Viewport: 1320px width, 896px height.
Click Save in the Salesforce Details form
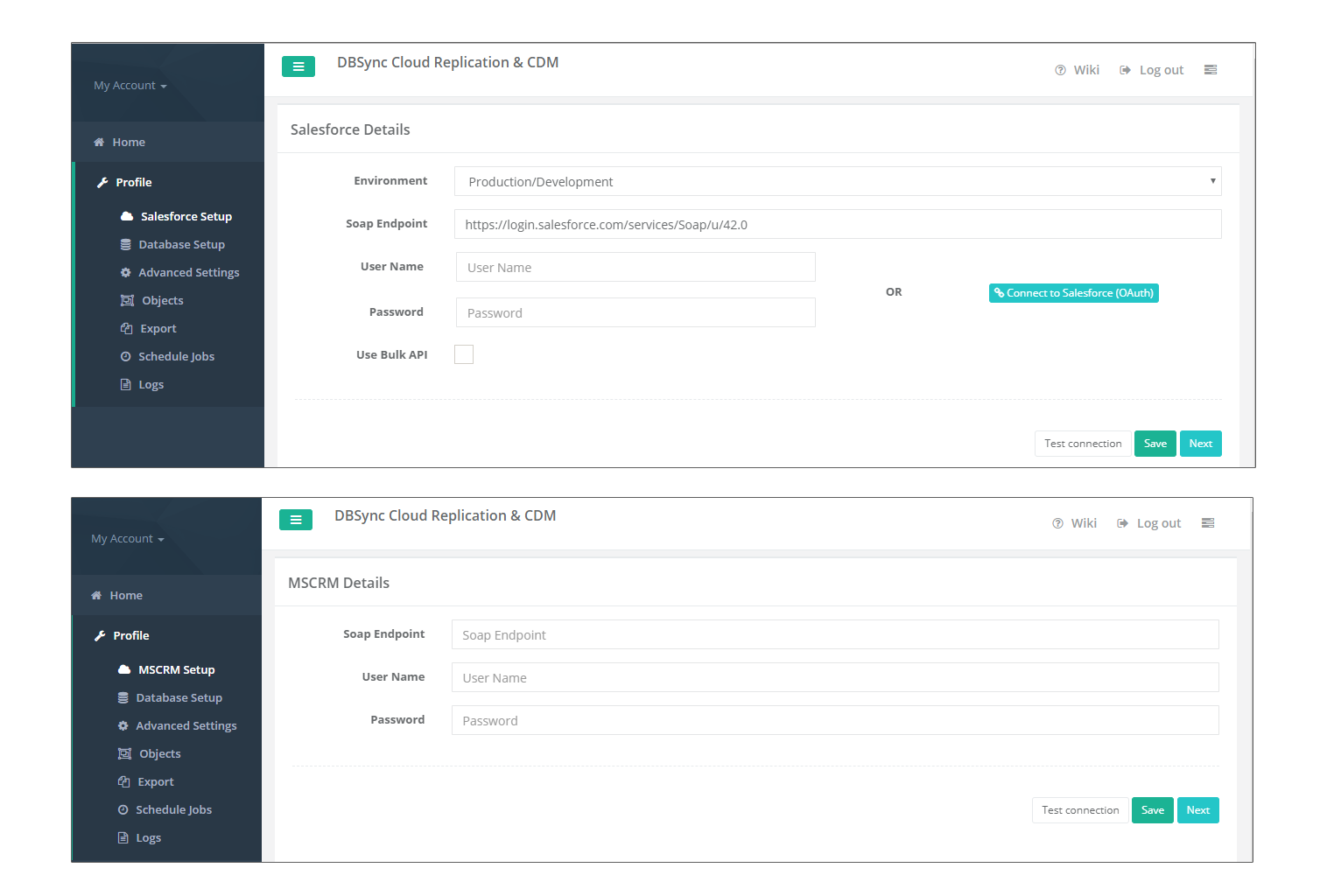[x=1155, y=444]
